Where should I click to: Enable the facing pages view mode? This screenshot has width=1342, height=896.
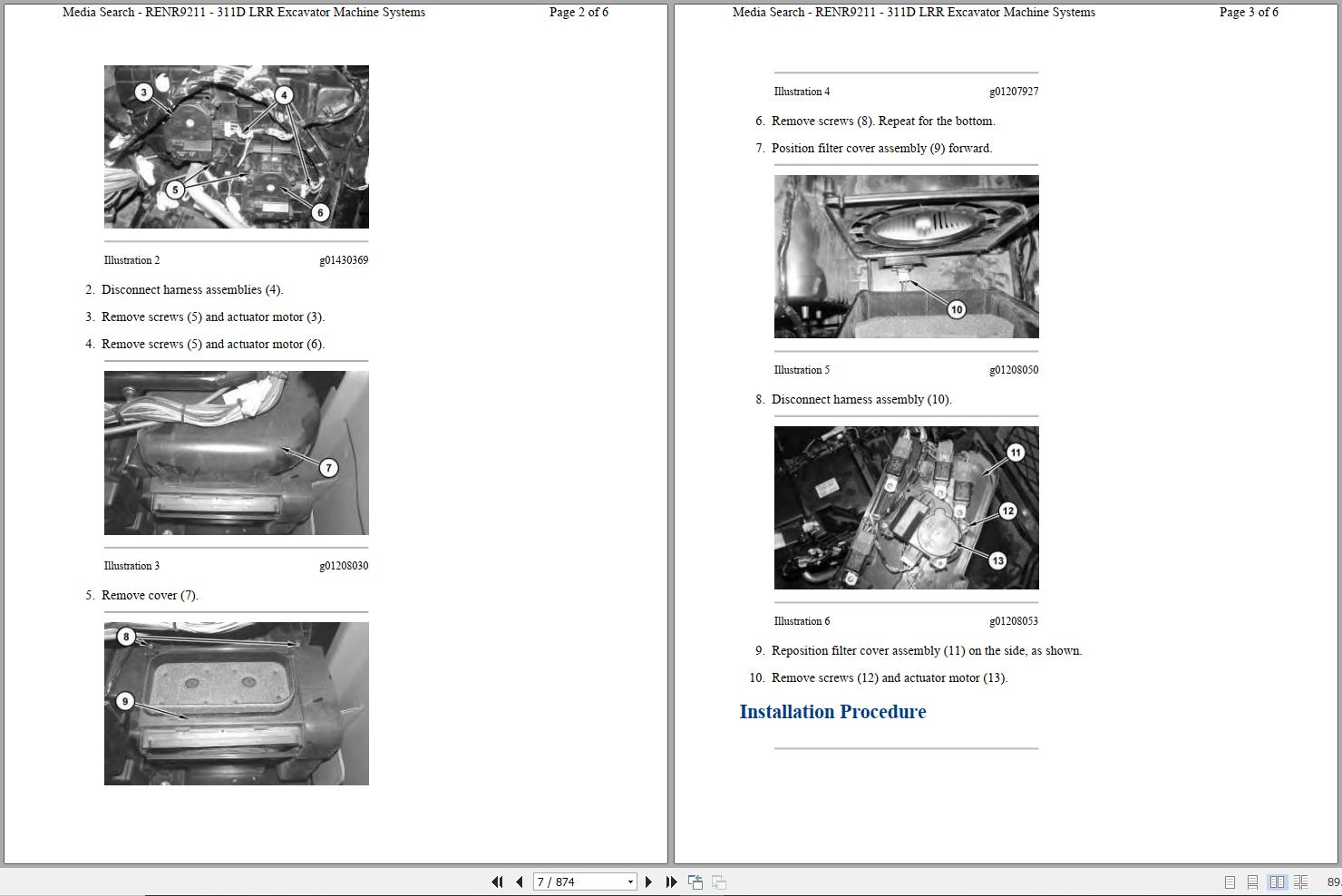click(1278, 881)
